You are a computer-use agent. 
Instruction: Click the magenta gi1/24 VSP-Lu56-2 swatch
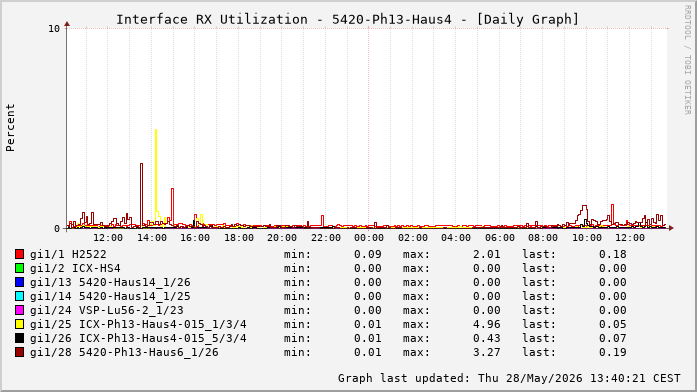click(x=19, y=310)
